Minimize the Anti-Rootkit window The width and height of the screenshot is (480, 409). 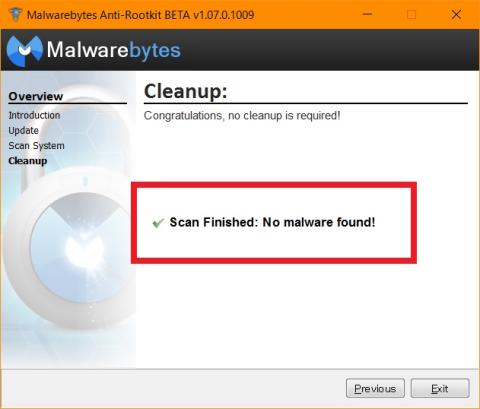pyautogui.click(x=367, y=14)
